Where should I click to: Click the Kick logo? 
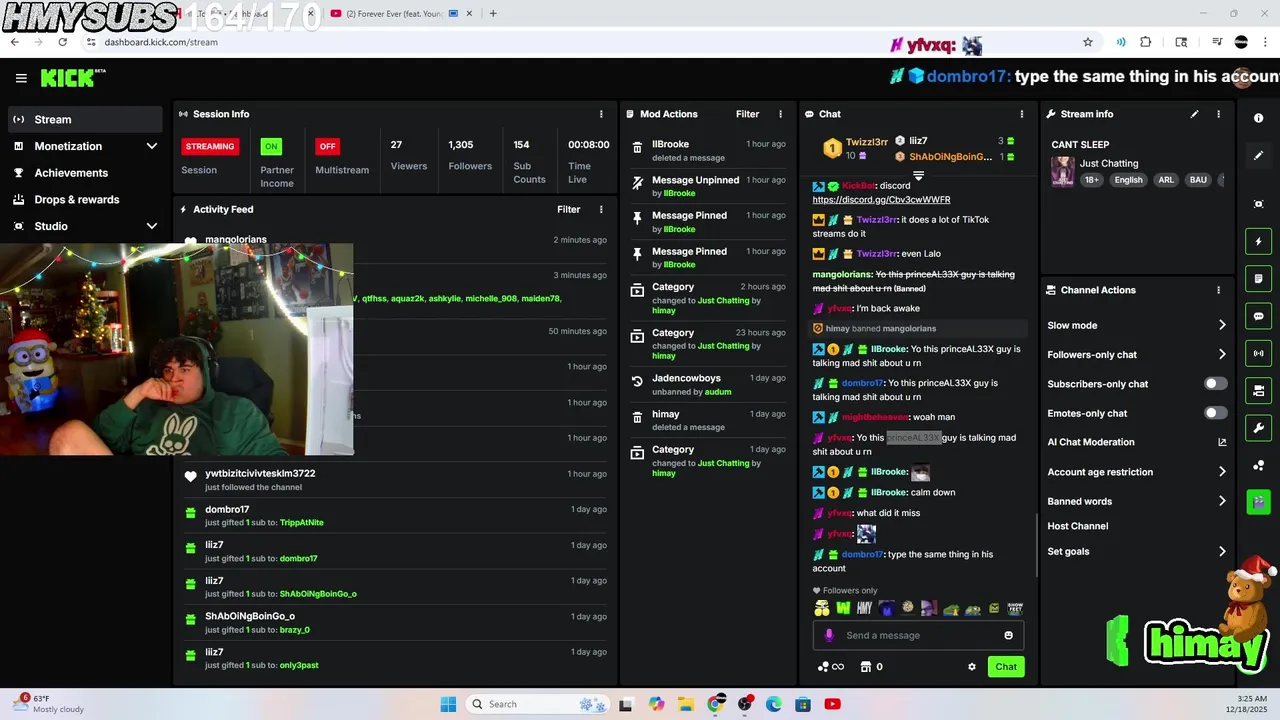[73, 78]
